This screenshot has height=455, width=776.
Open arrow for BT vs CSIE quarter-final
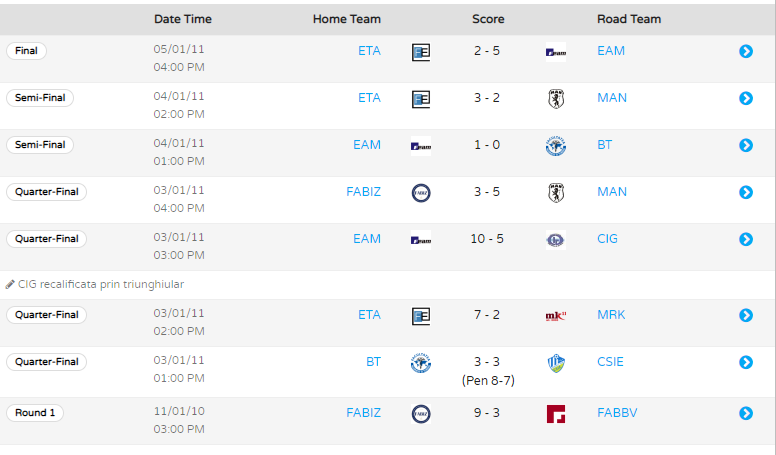[746, 362]
